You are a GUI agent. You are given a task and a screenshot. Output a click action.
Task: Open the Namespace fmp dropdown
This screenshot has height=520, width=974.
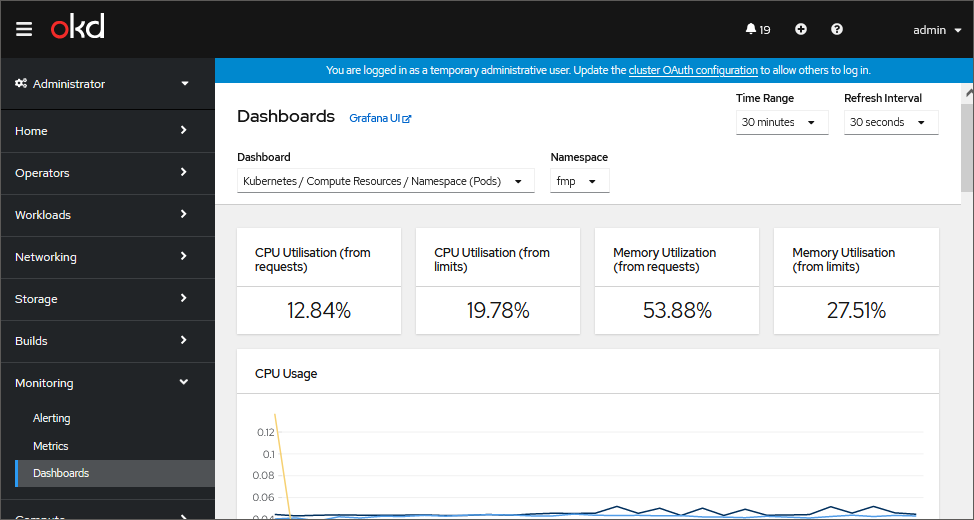(579, 181)
